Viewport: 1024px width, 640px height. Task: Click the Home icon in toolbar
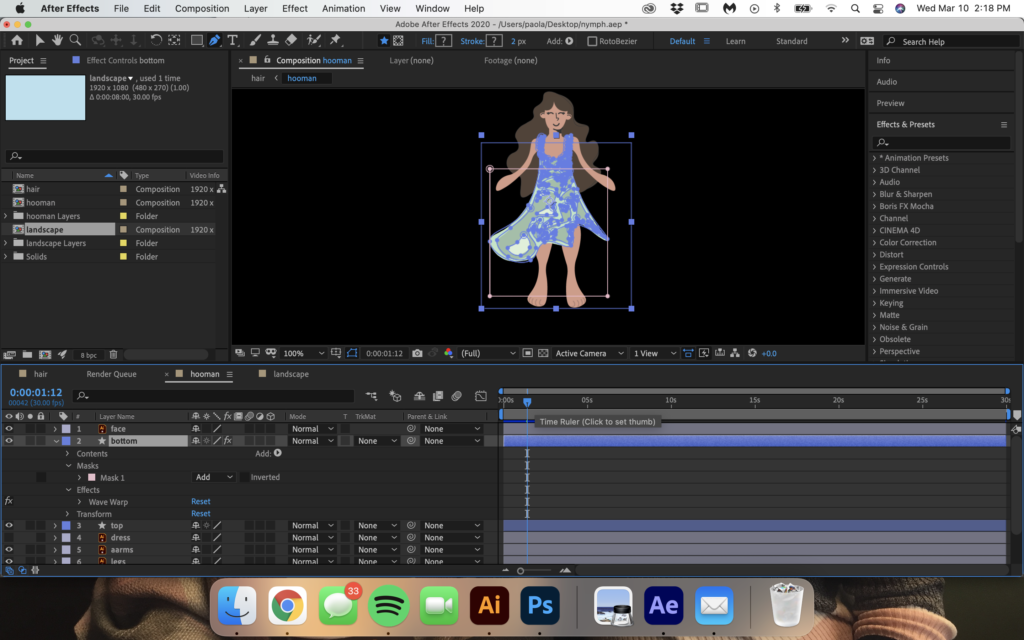17,41
